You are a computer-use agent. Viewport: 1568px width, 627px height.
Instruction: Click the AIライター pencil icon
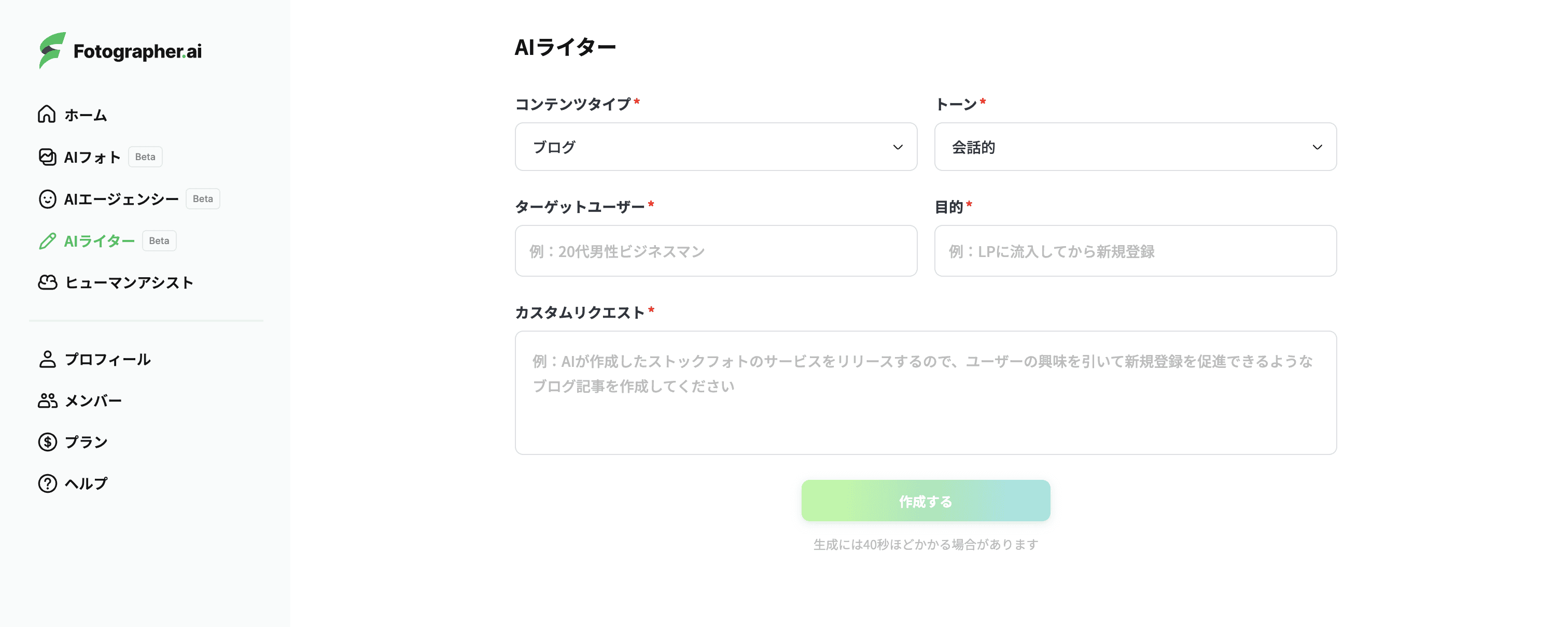47,241
